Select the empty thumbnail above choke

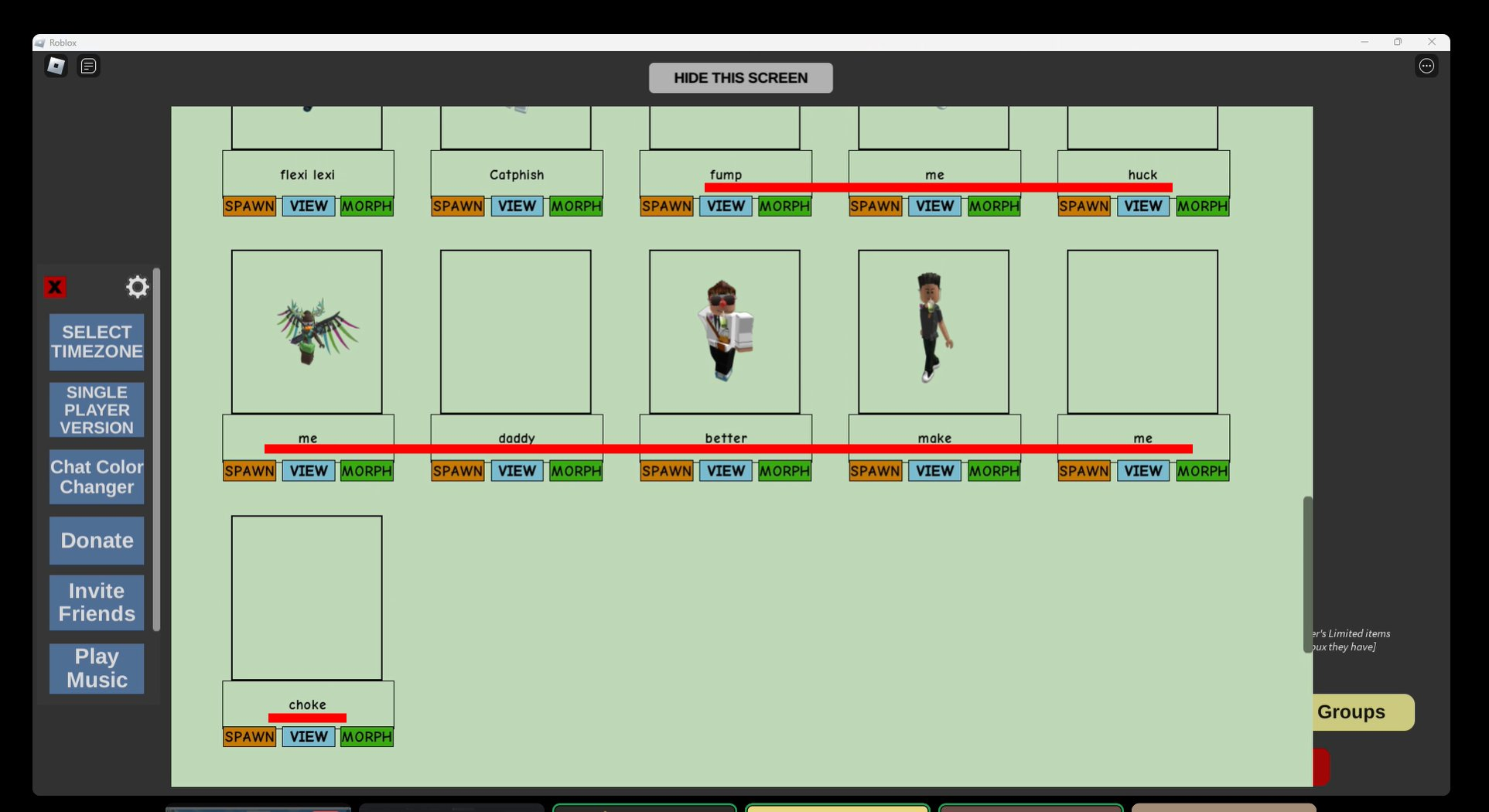307,598
